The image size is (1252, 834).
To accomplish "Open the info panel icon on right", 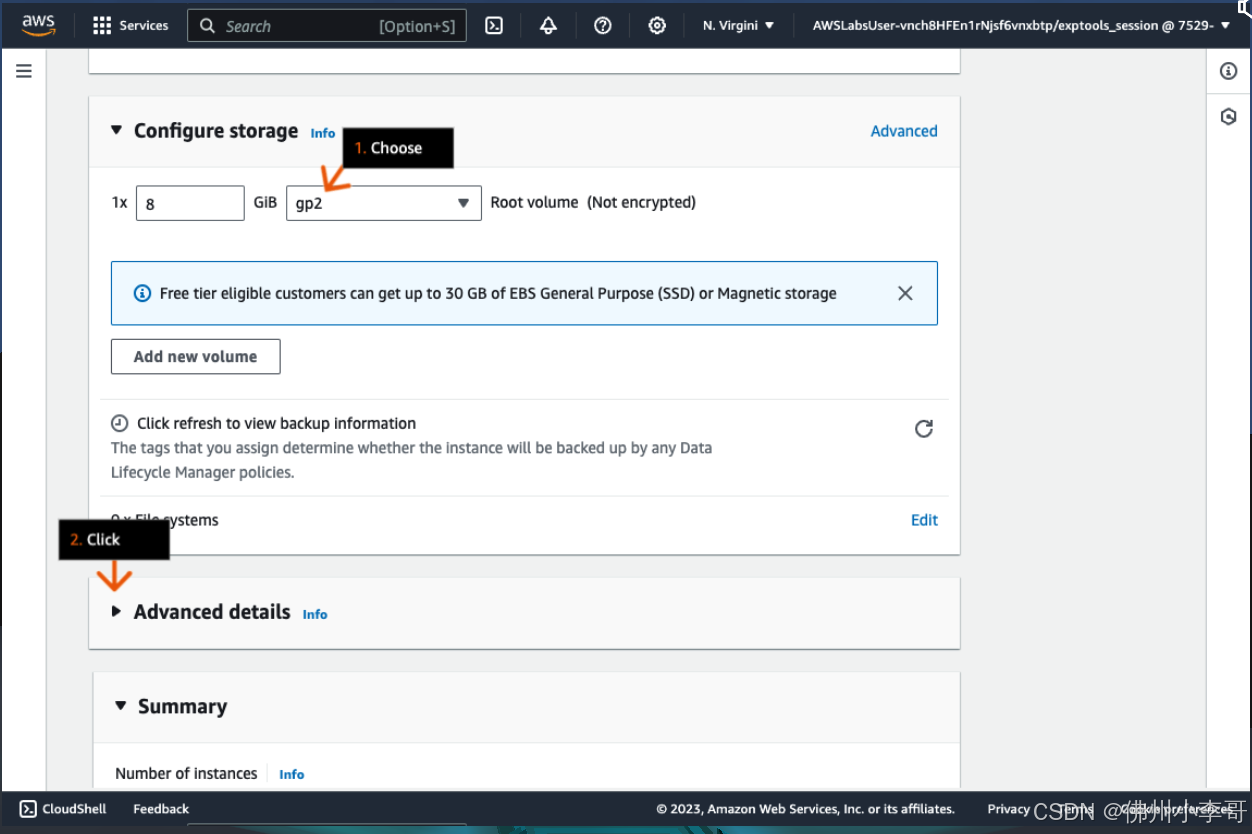I will point(1229,71).
